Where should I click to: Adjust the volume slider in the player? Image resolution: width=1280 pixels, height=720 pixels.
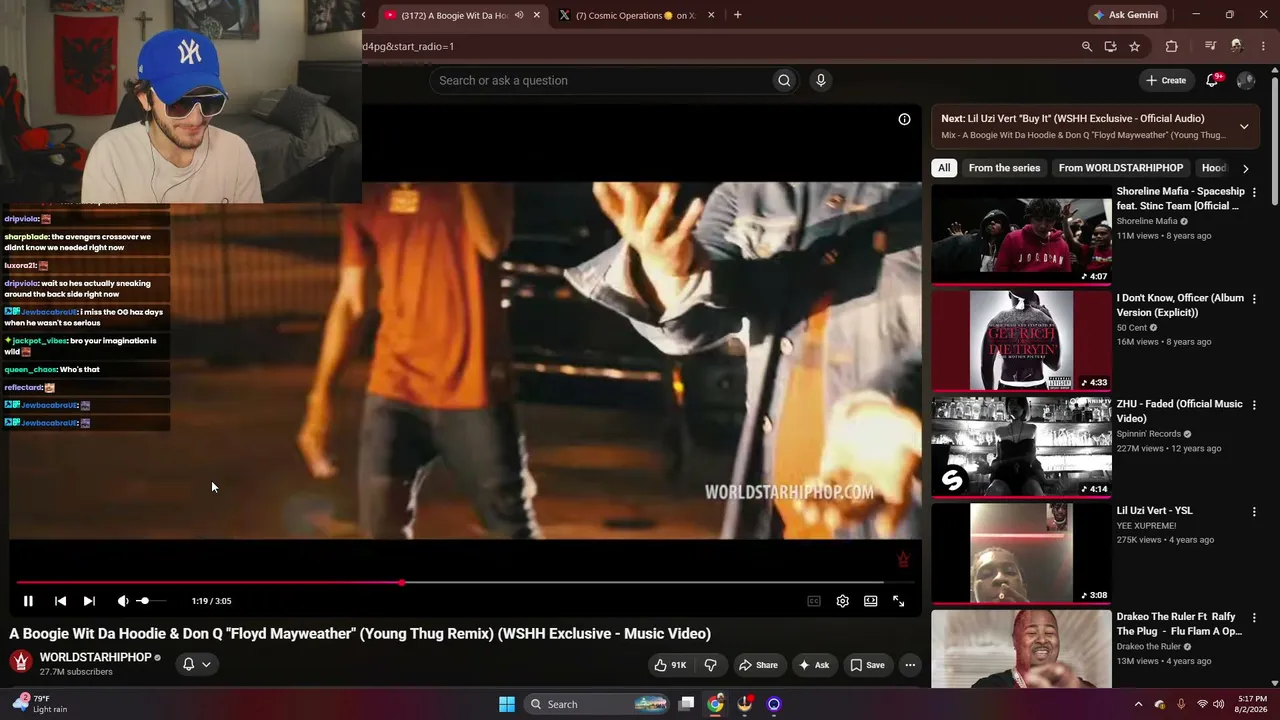[150, 601]
